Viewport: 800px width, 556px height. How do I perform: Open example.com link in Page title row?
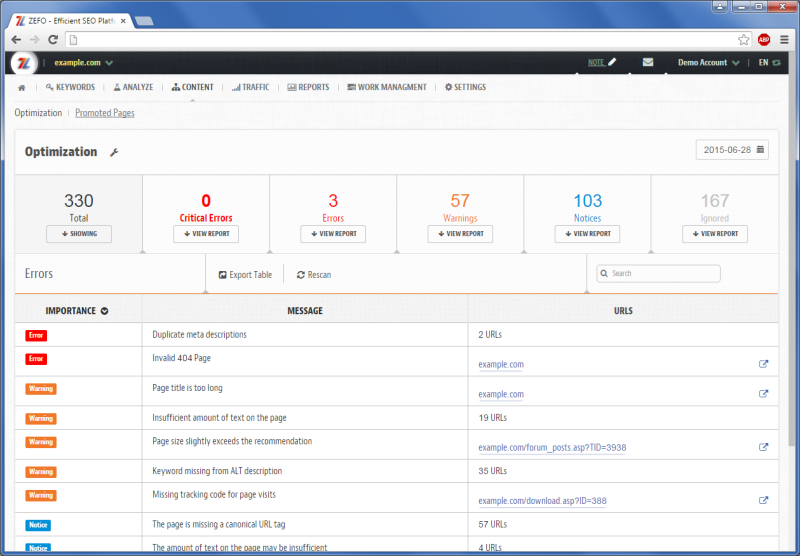(501, 394)
